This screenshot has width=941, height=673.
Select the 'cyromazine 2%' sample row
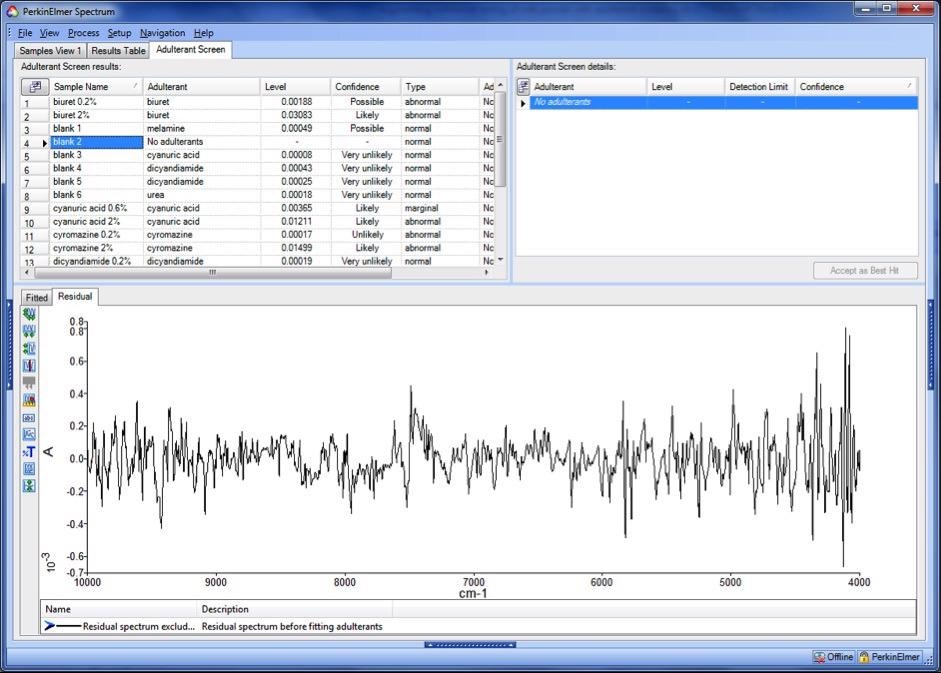(x=257, y=248)
